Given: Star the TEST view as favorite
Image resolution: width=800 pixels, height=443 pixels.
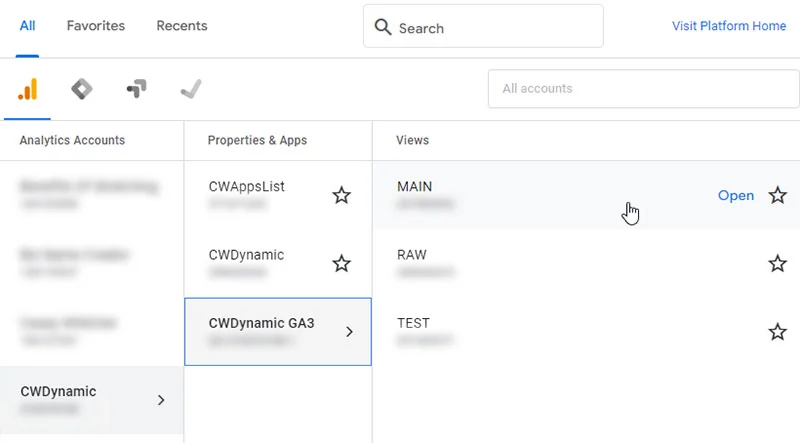Looking at the screenshot, I should tap(777, 332).
